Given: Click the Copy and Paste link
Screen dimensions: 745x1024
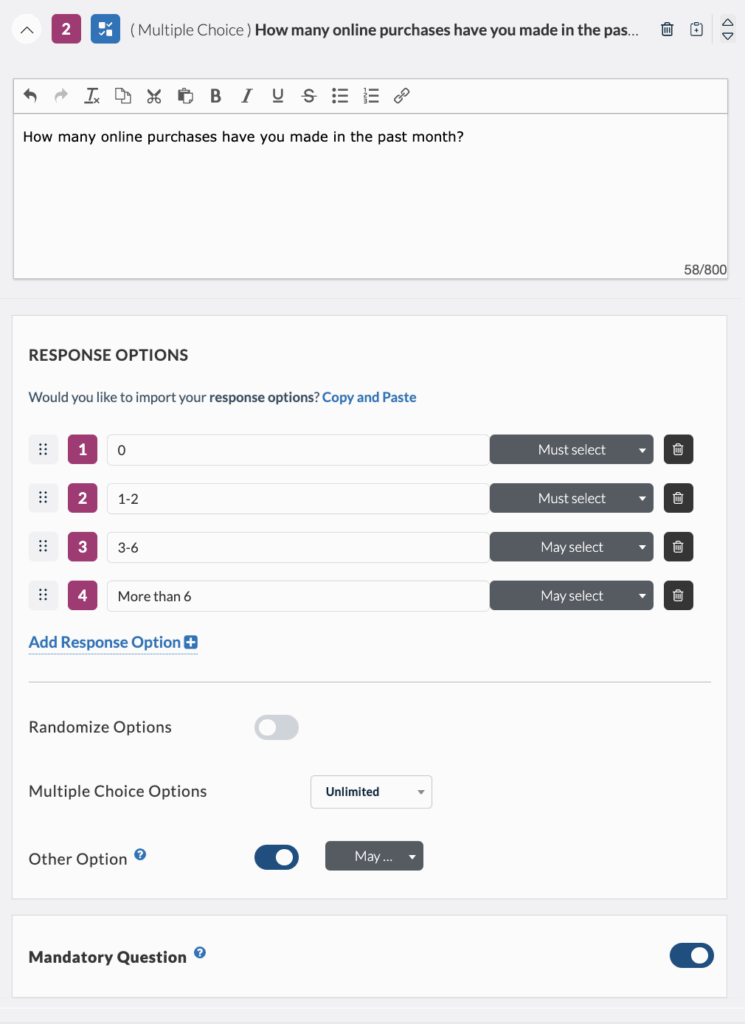Looking at the screenshot, I should [369, 397].
